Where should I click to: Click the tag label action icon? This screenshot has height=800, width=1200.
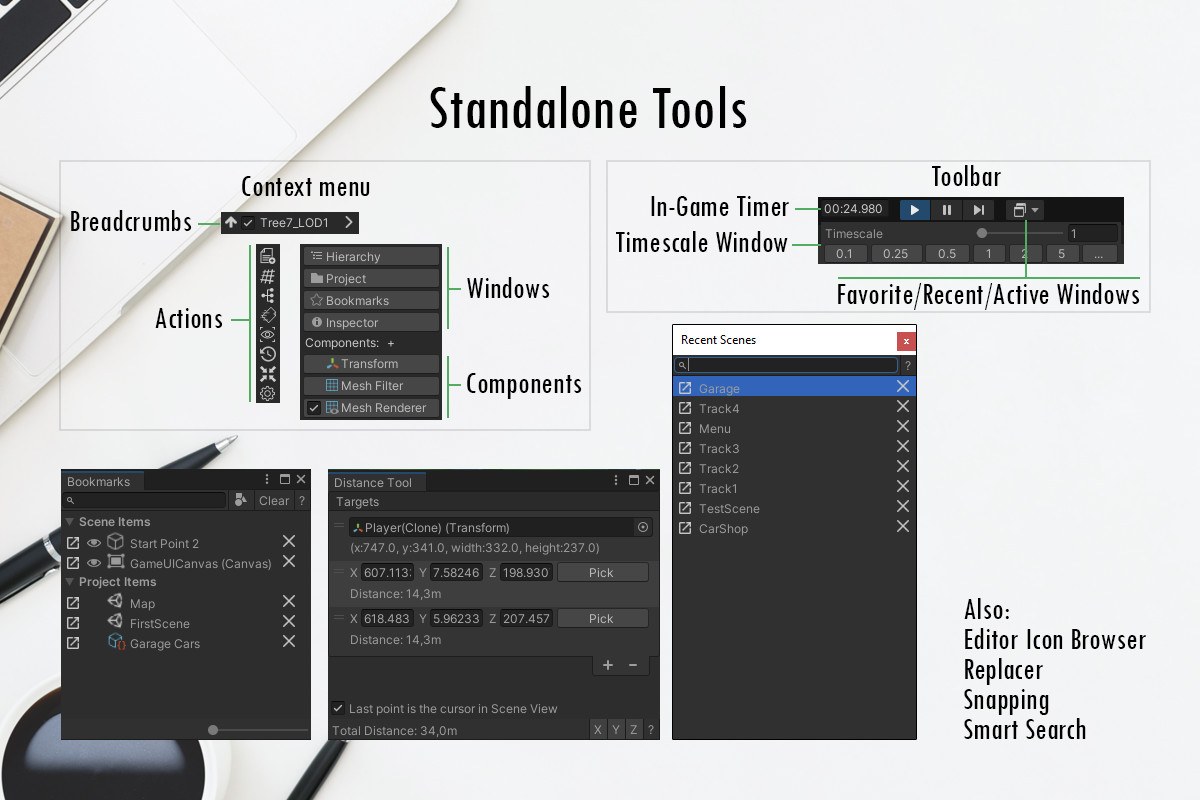(267, 315)
